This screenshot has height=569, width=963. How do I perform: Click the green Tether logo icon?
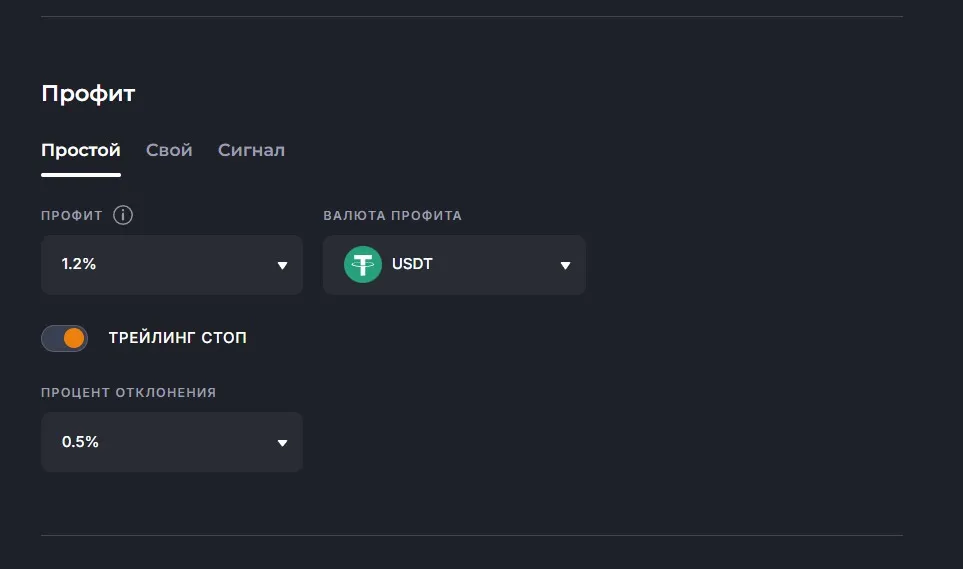point(362,265)
